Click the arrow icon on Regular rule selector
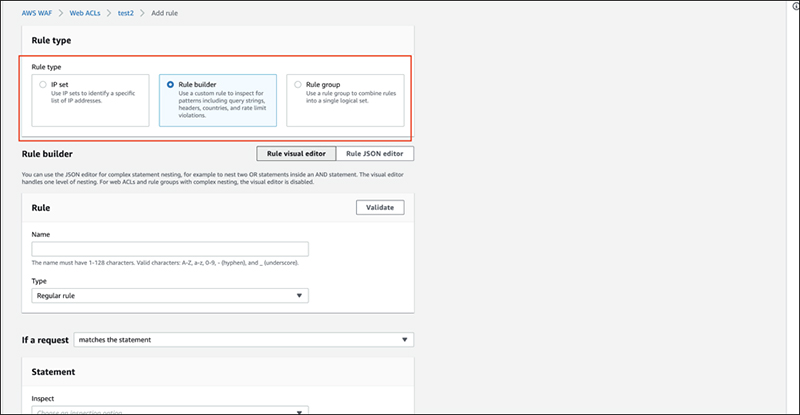 (300, 296)
